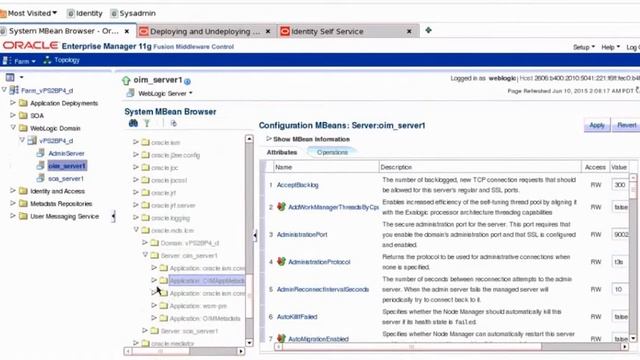Expand the Application Deployments folder
Screen dimensions: 640x360
(13, 103)
